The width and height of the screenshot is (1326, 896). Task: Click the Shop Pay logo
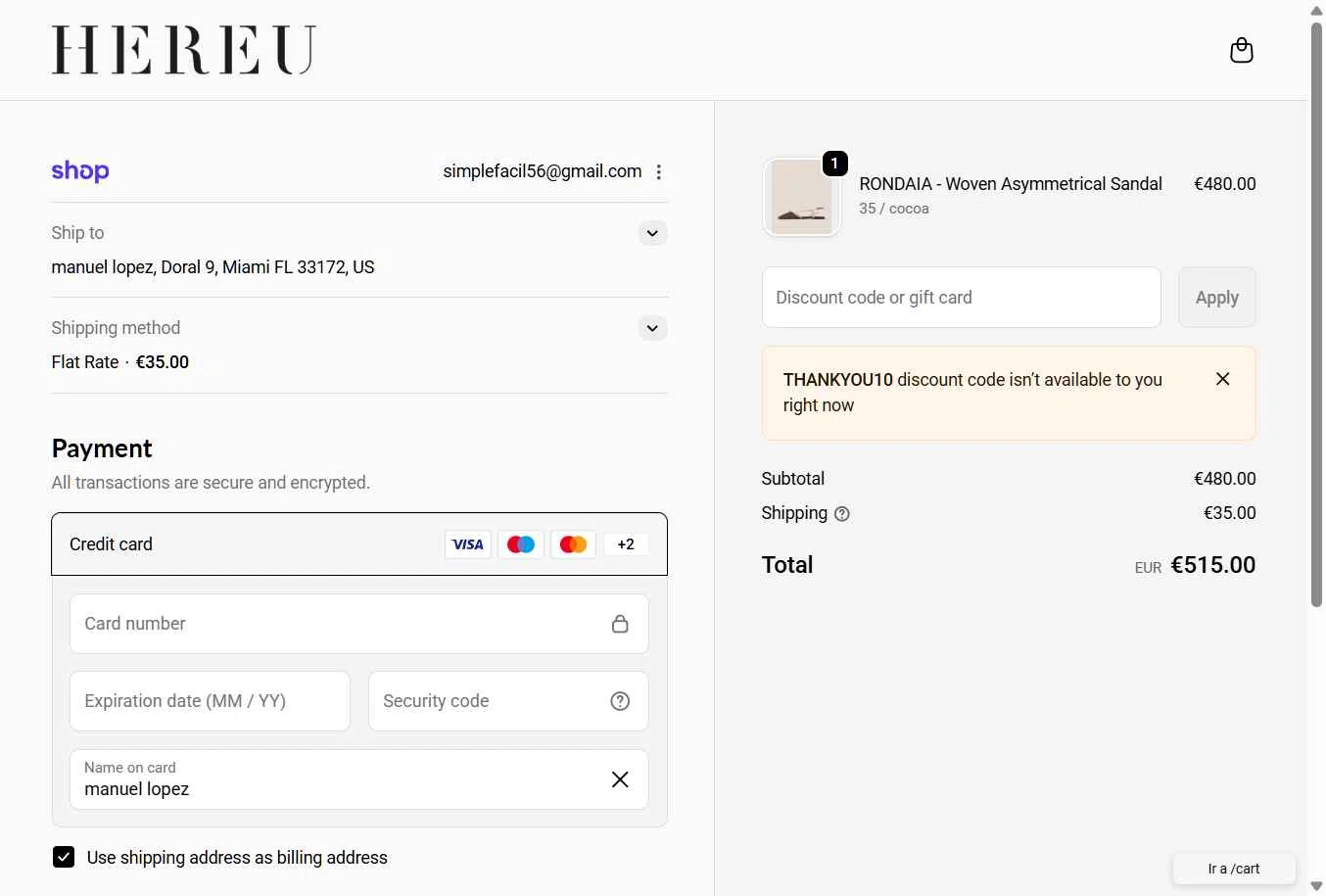click(x=80, y=171)
